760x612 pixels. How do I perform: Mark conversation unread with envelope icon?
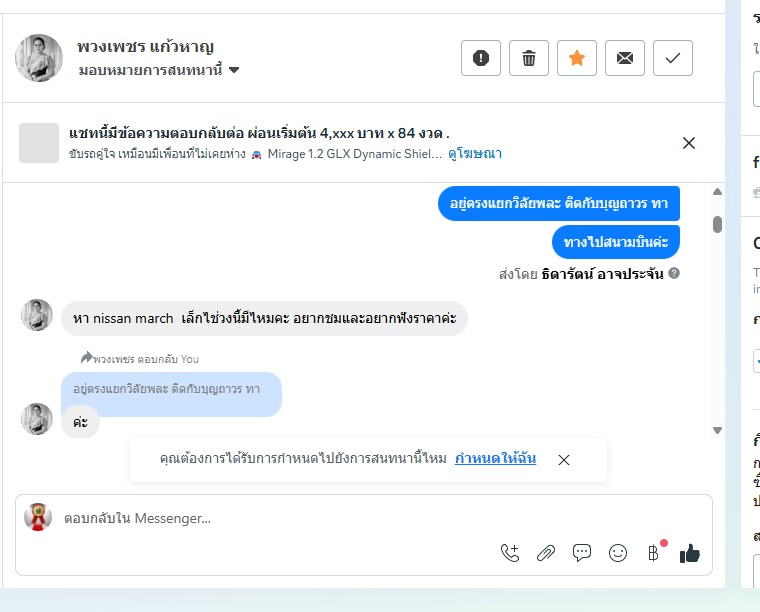[625, 58]
